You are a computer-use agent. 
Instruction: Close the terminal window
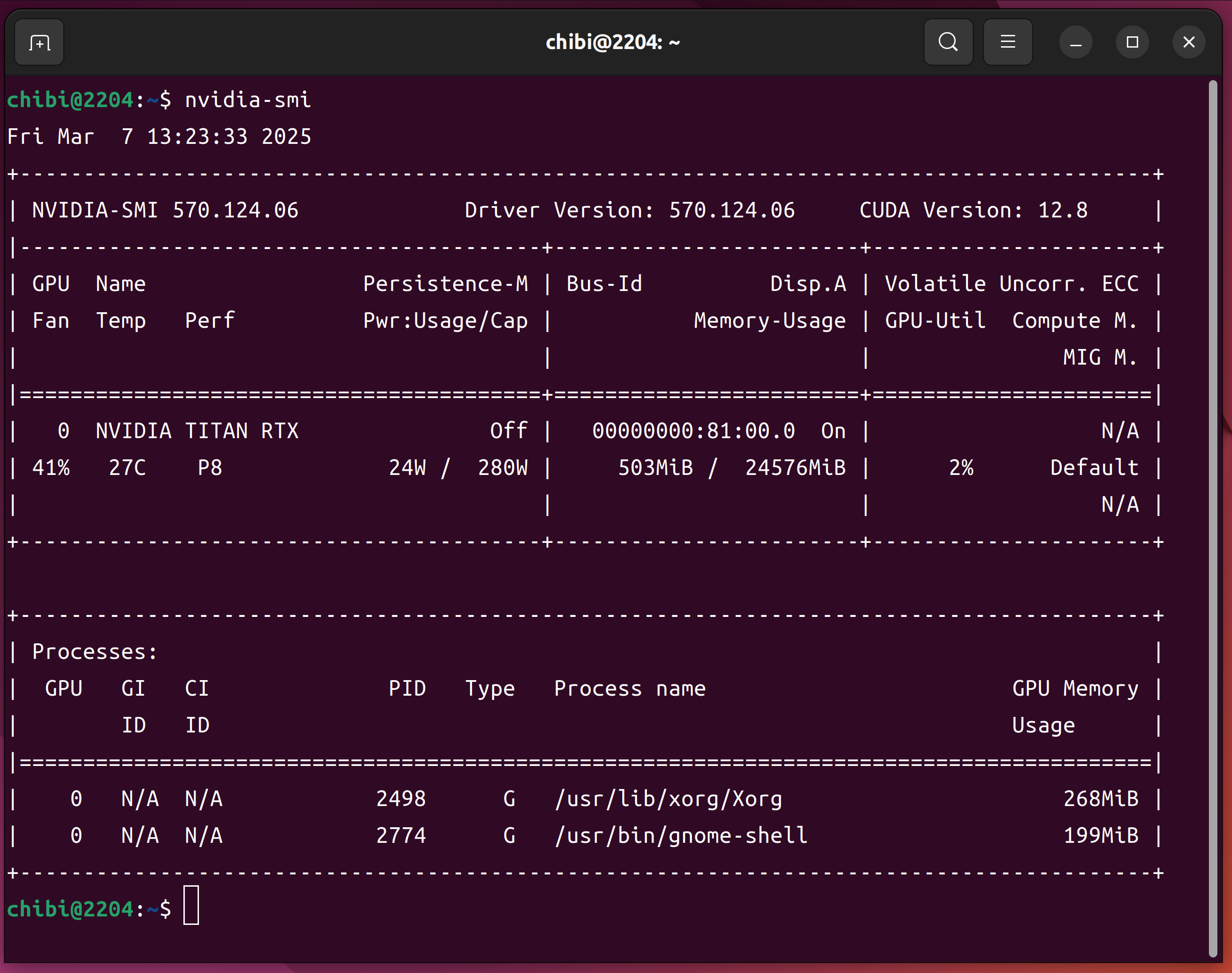coord(1189,43)
